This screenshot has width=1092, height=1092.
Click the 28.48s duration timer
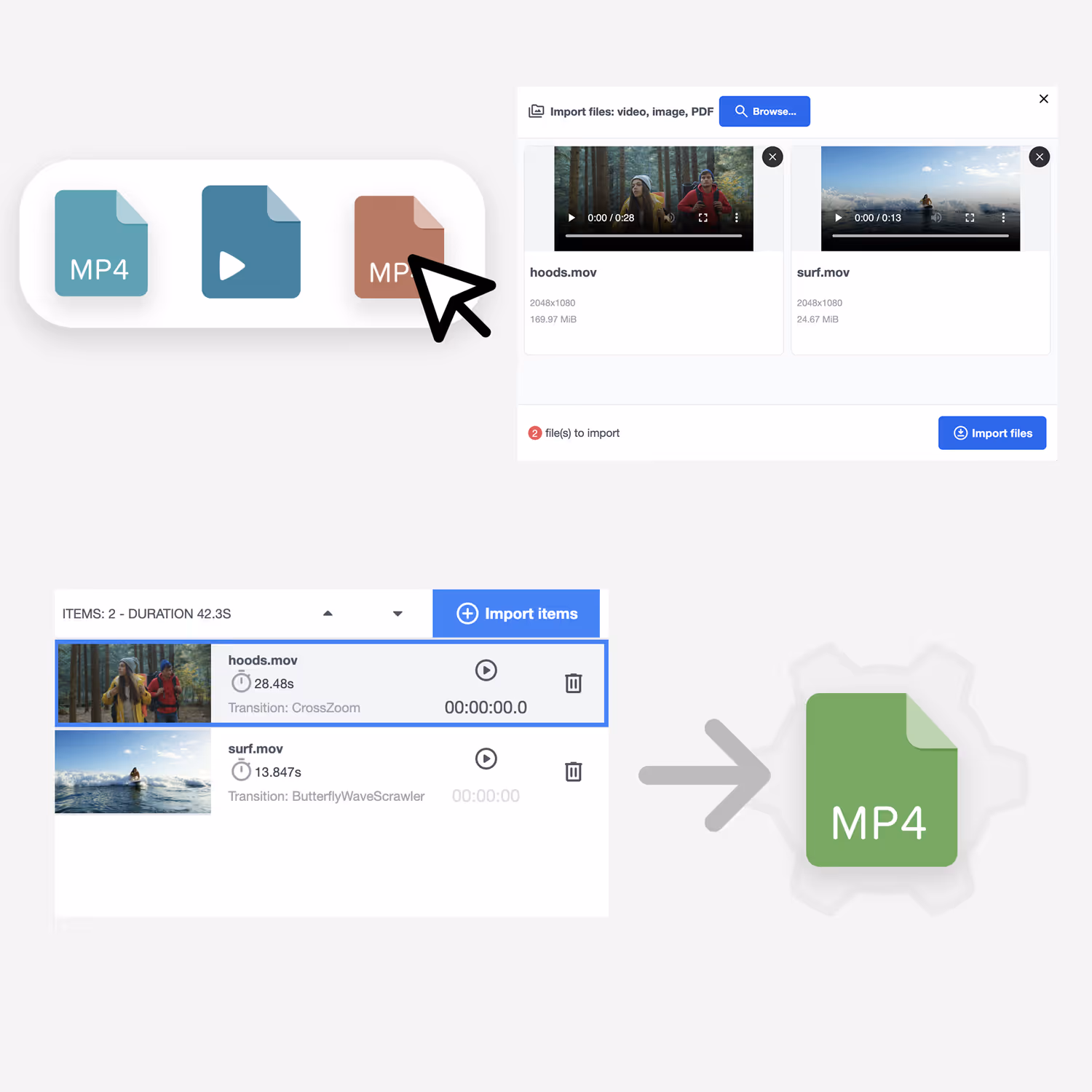coord(263,683)
